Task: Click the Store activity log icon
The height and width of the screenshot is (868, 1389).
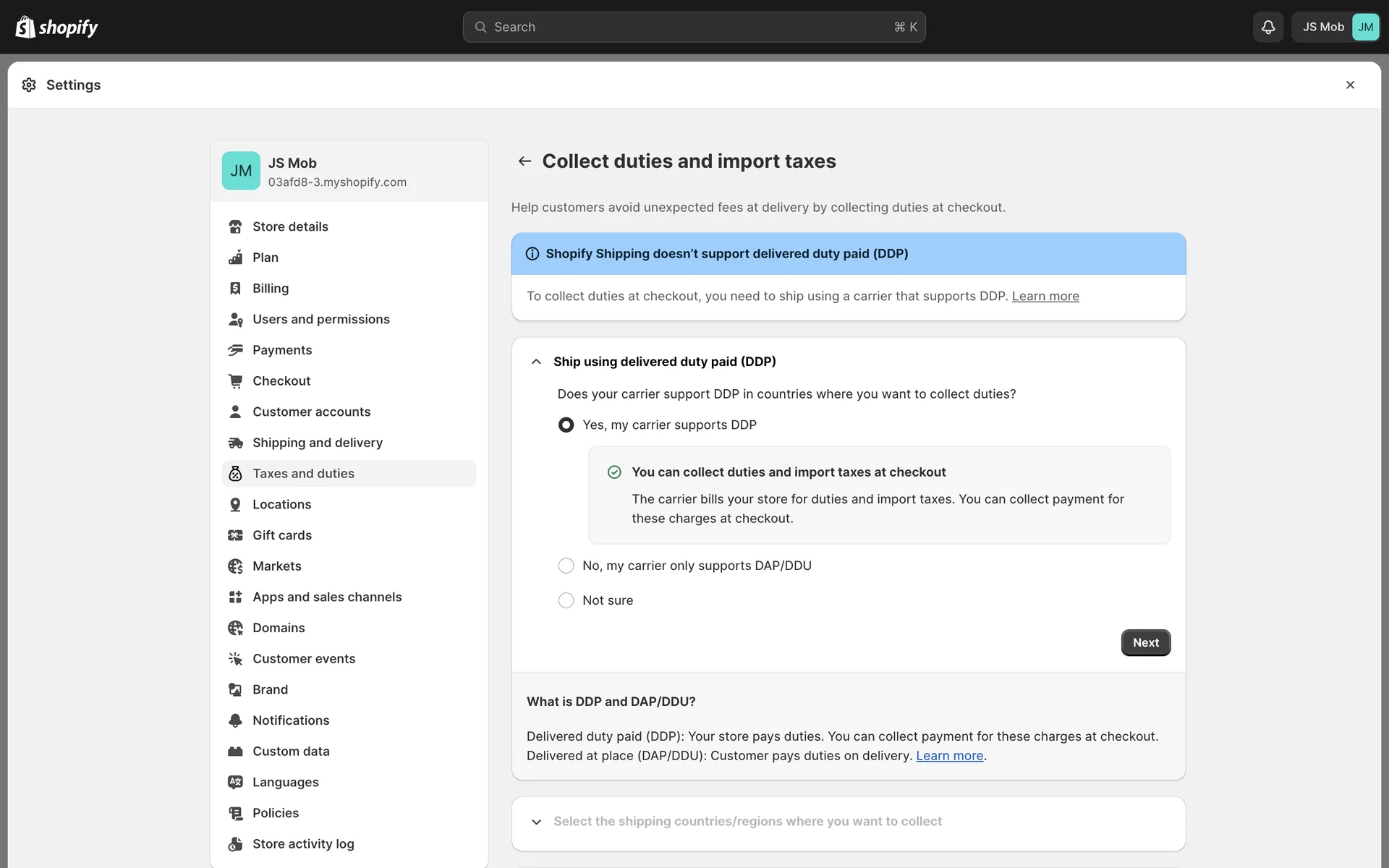Action: tap(235, 844)
